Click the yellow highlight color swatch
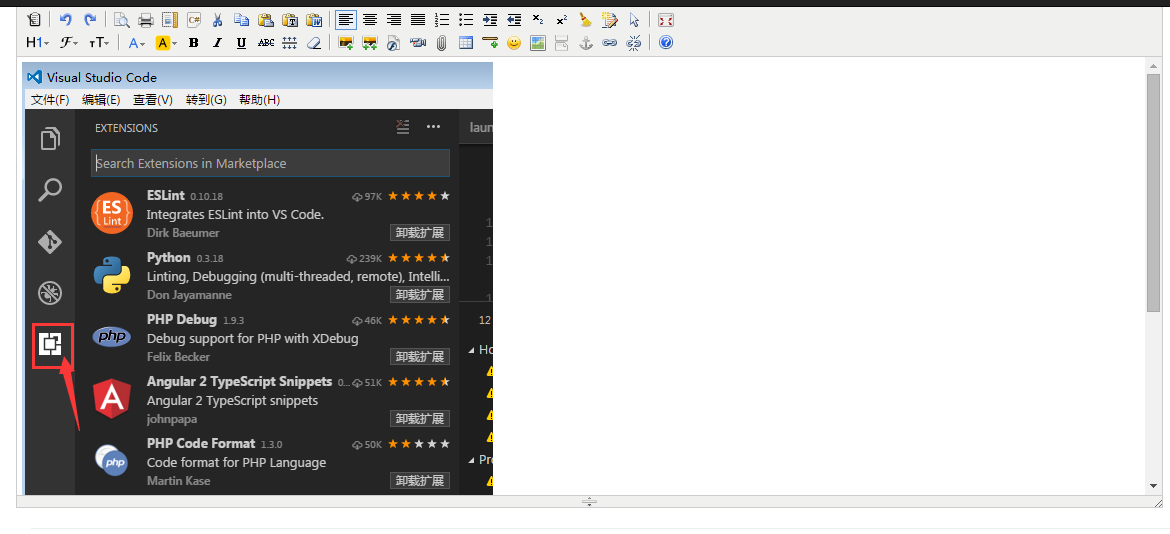Screen dimensions: 1170x534 pyautogui.click(x=163, y=43)
